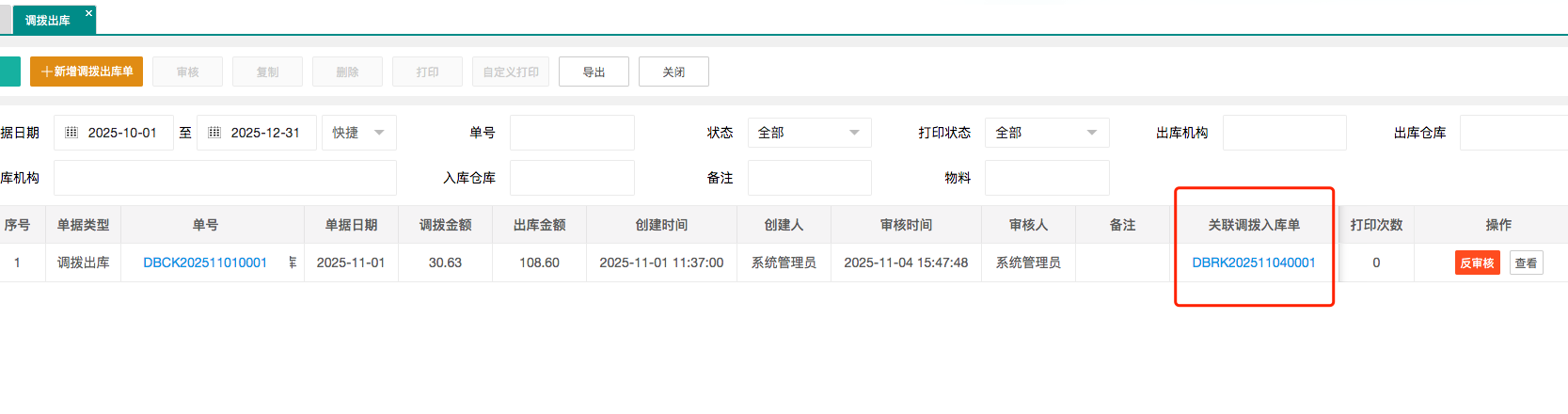1568x414 pixels.
Task: Click the 打印次数 column header
Action: point(1376,225)
